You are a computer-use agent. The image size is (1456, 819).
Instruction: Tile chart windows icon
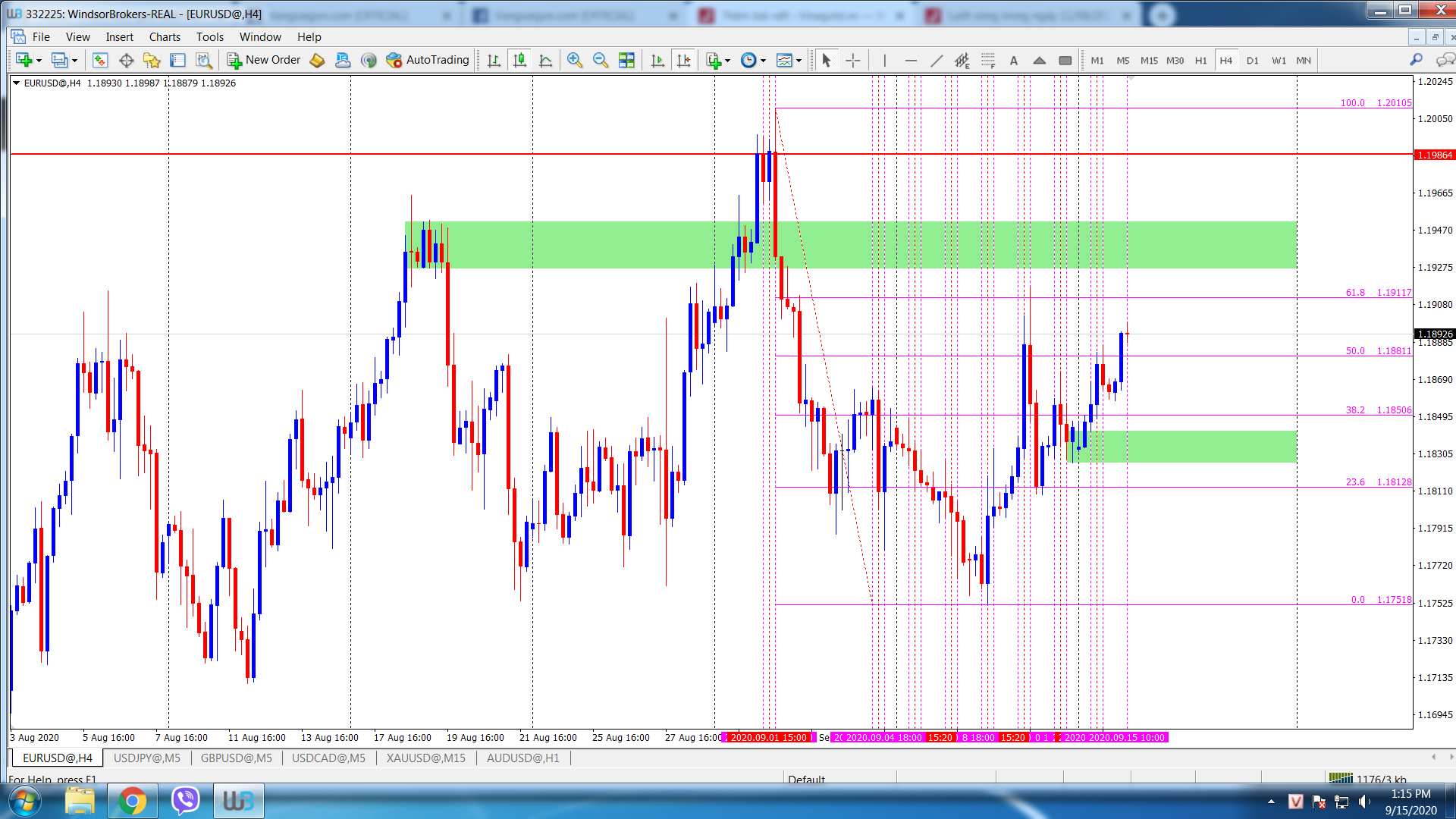click(x=626, y=60)
